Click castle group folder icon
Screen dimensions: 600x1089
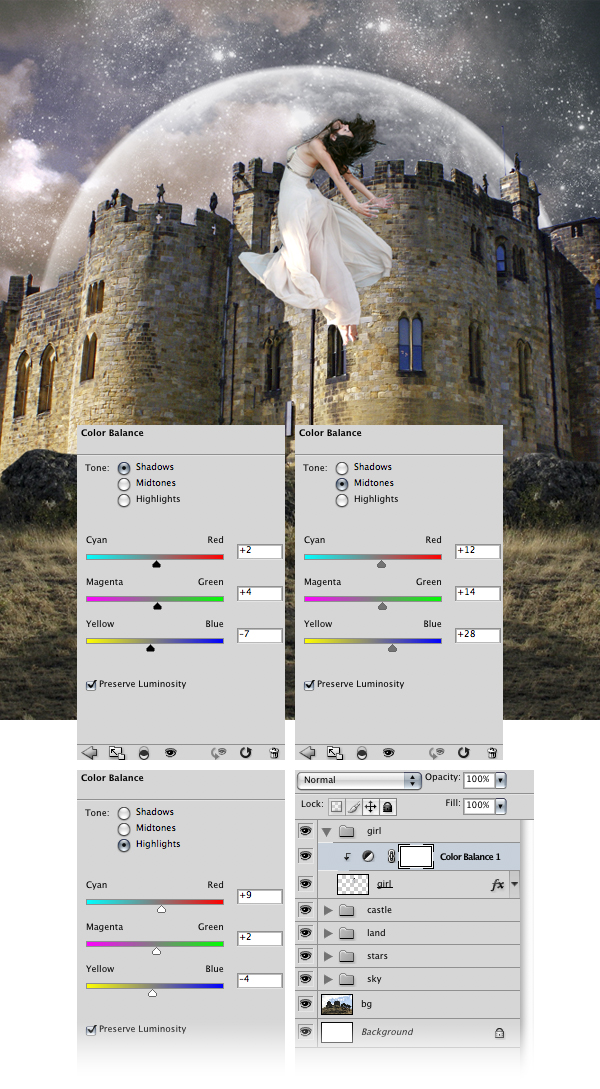point(347,910)
